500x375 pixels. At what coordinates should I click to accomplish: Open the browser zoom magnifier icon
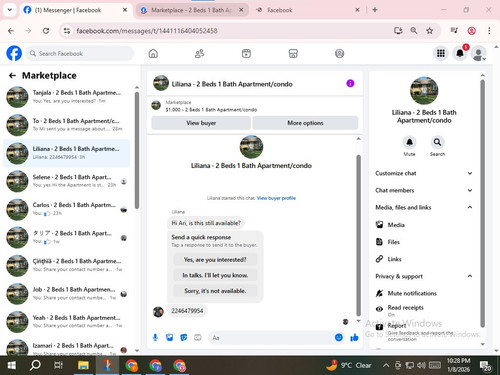(414, 31)
